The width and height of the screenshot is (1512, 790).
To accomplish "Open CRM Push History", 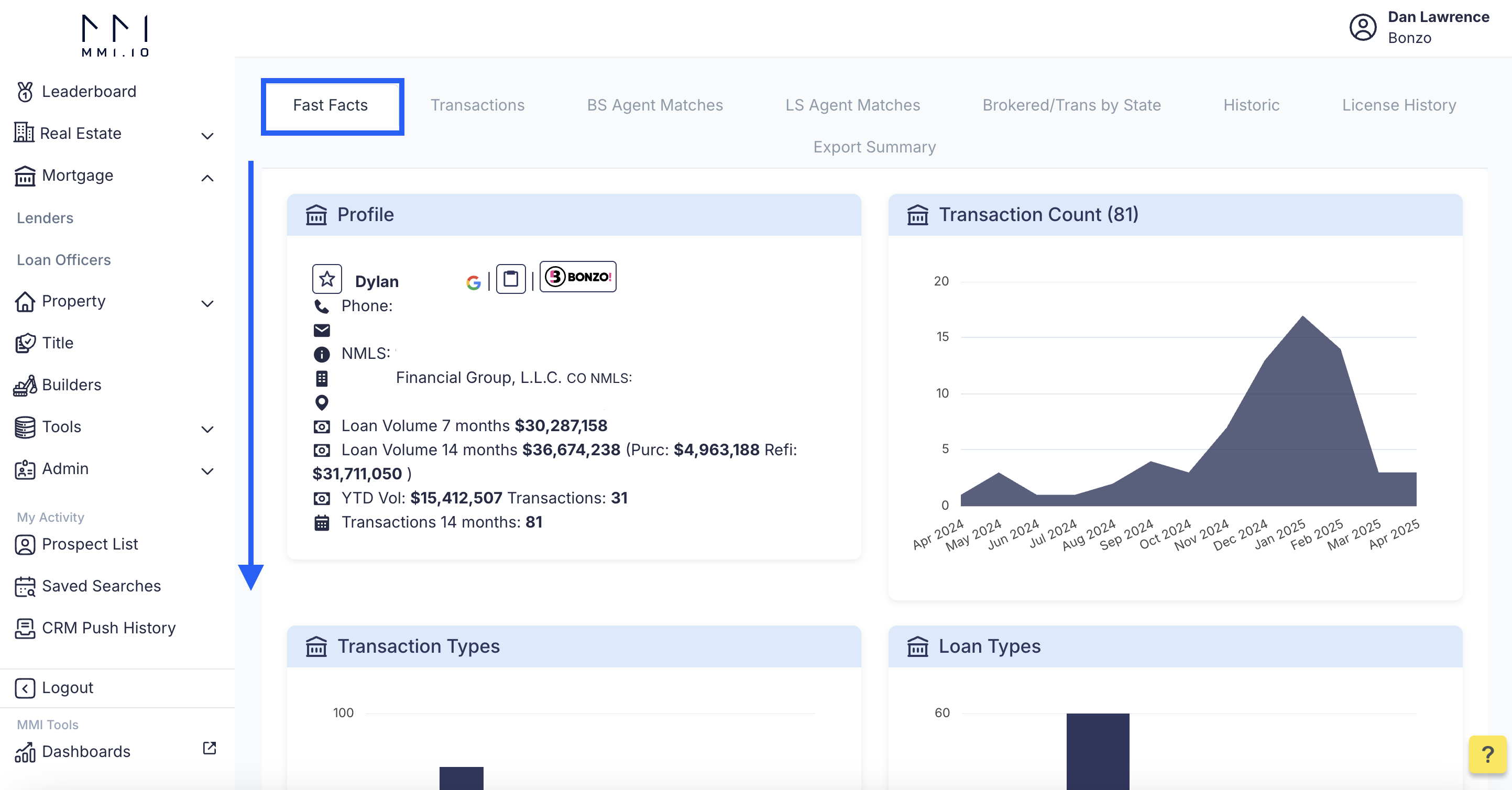I will [x=108, y=628].
